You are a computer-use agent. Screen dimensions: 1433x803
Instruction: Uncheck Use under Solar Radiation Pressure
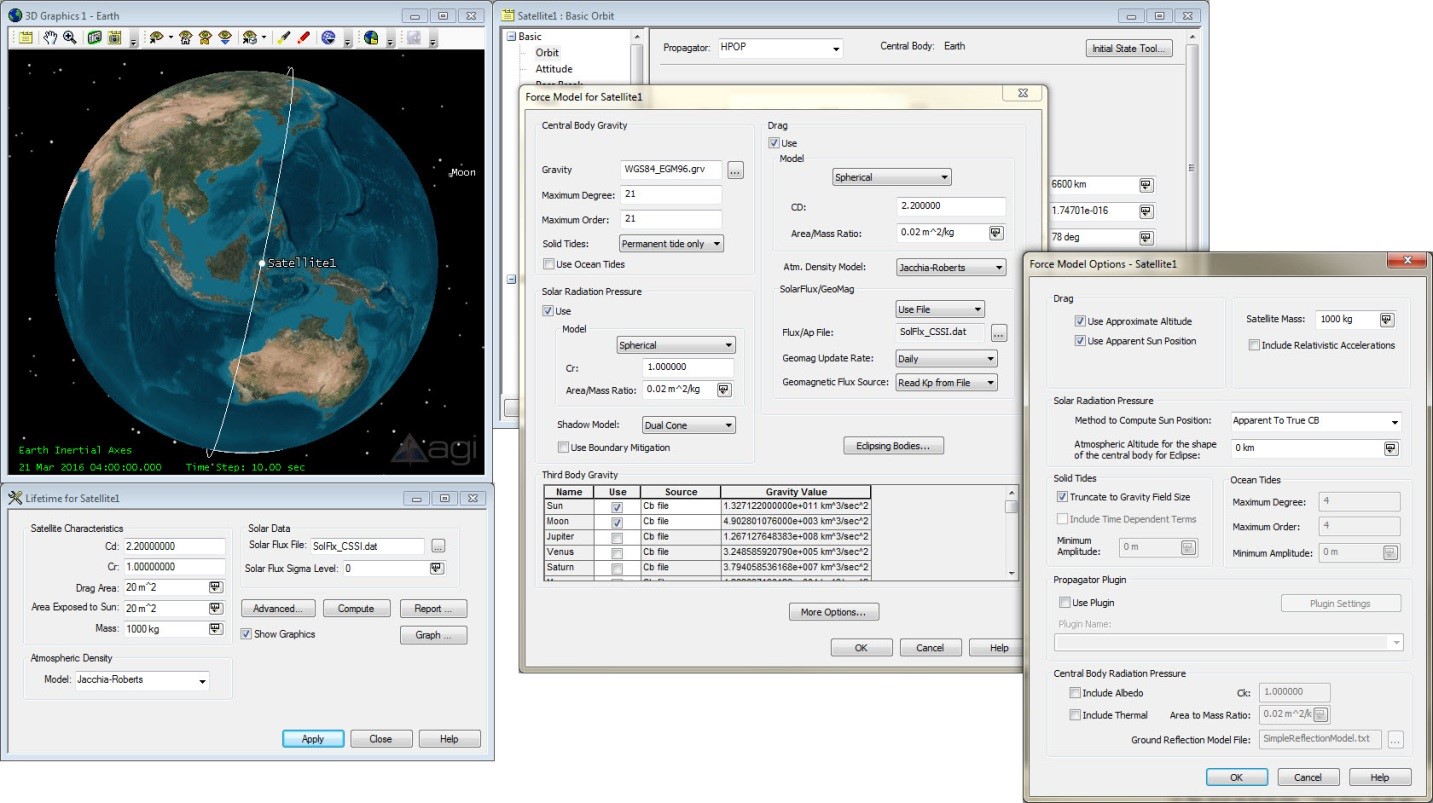click(x=548, y=311)
